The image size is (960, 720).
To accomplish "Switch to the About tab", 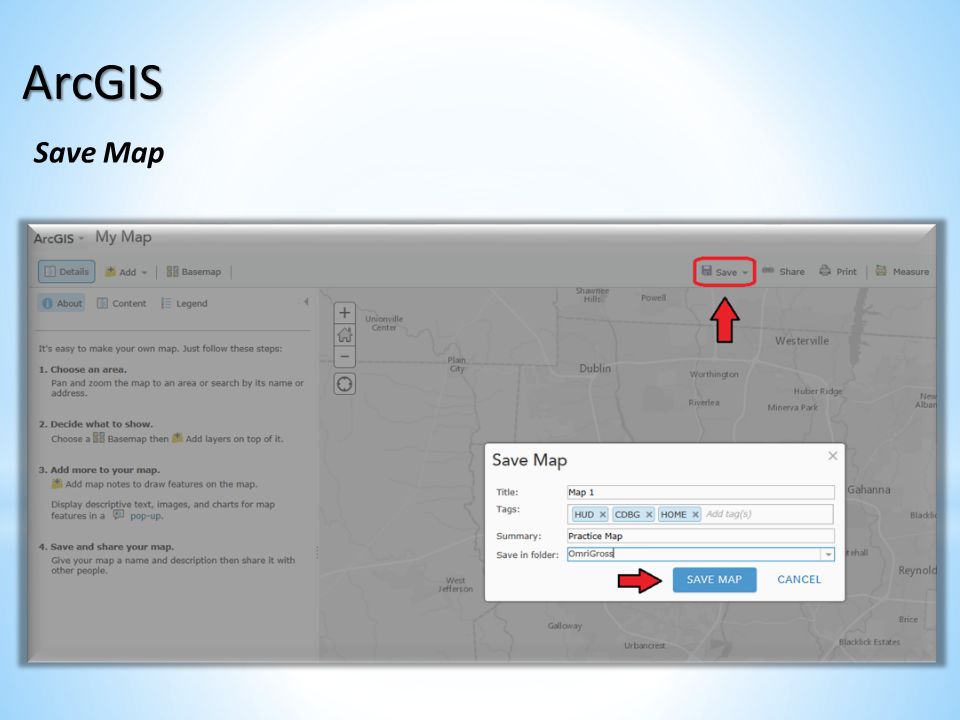I will click(62, 303).
